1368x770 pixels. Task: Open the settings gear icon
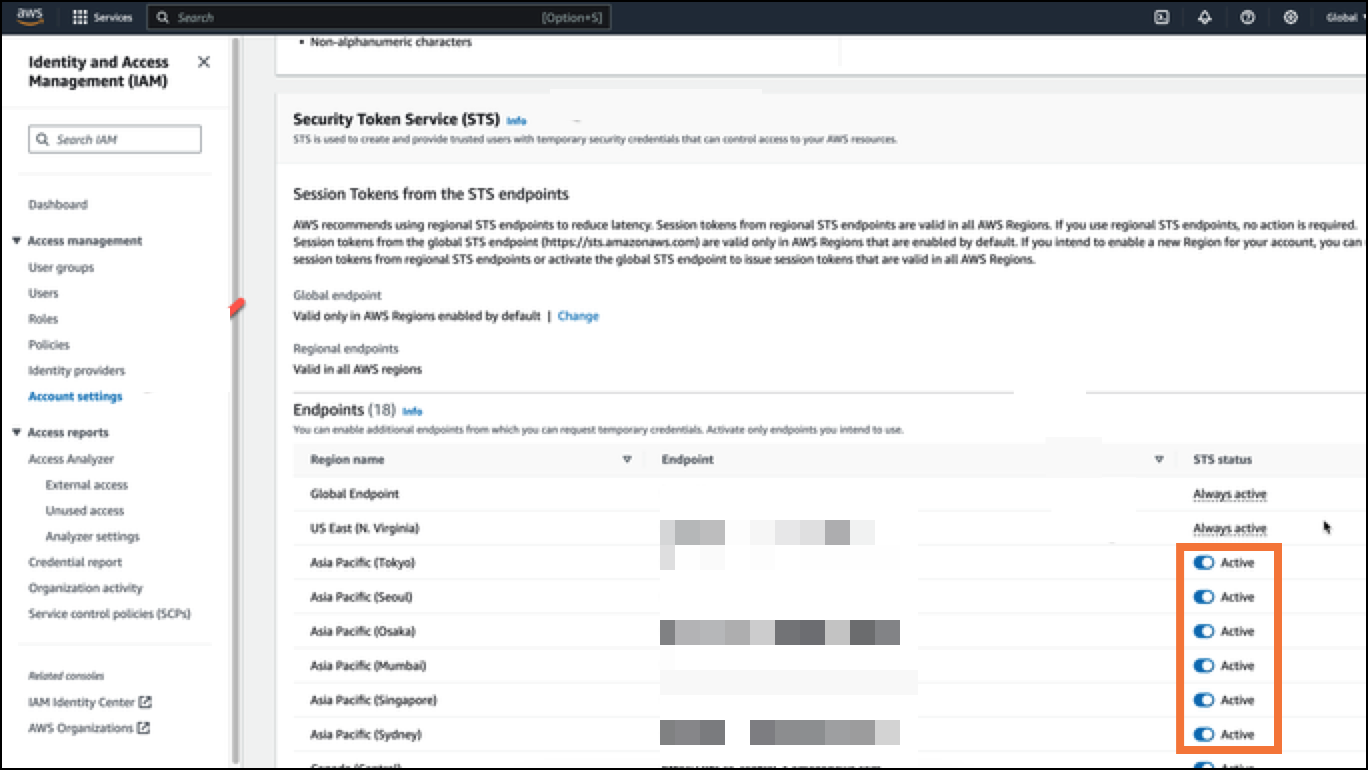point(1291,17)
